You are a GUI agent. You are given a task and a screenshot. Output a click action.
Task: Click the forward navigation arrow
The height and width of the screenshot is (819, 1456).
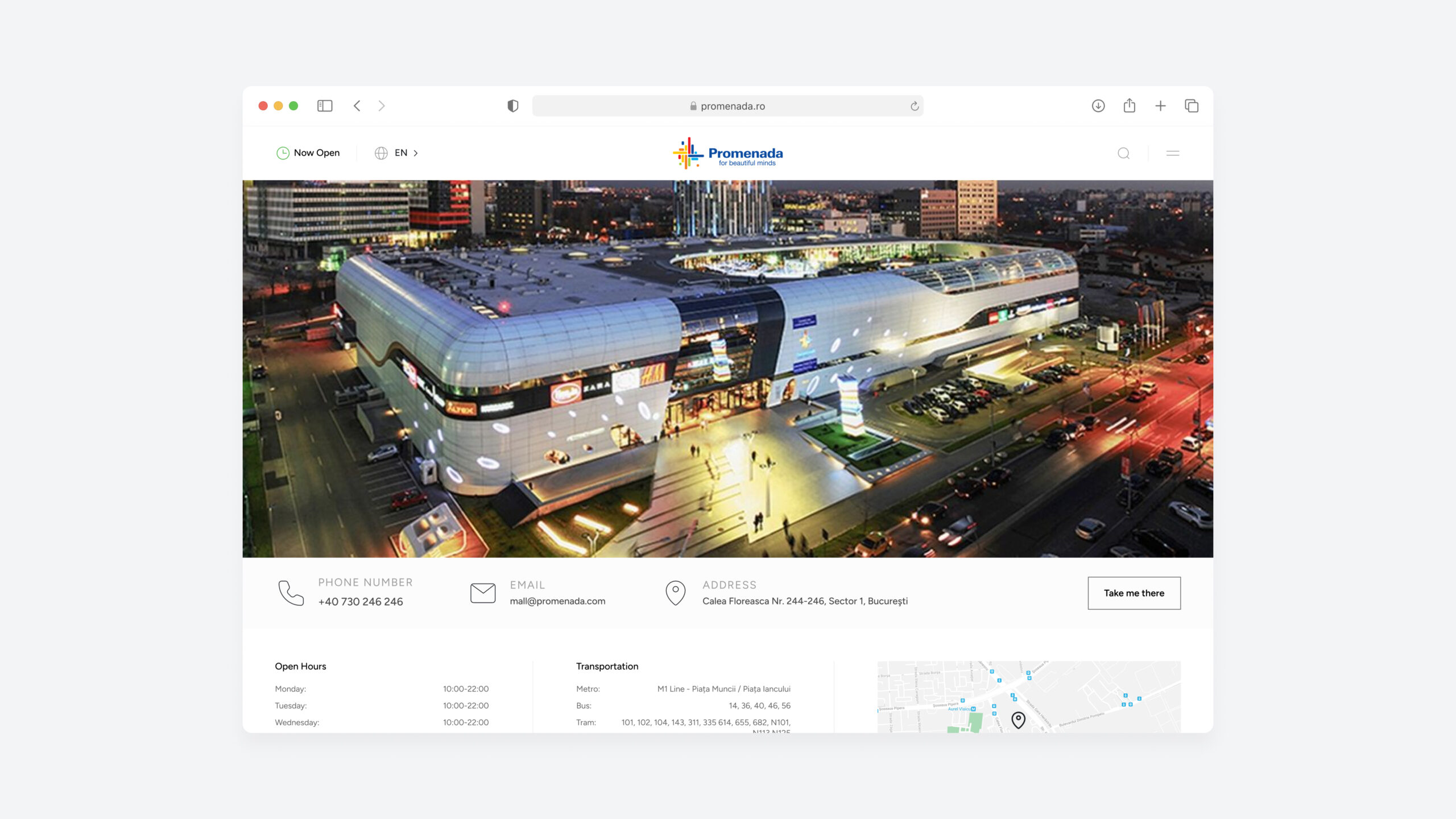pos(382,106)
